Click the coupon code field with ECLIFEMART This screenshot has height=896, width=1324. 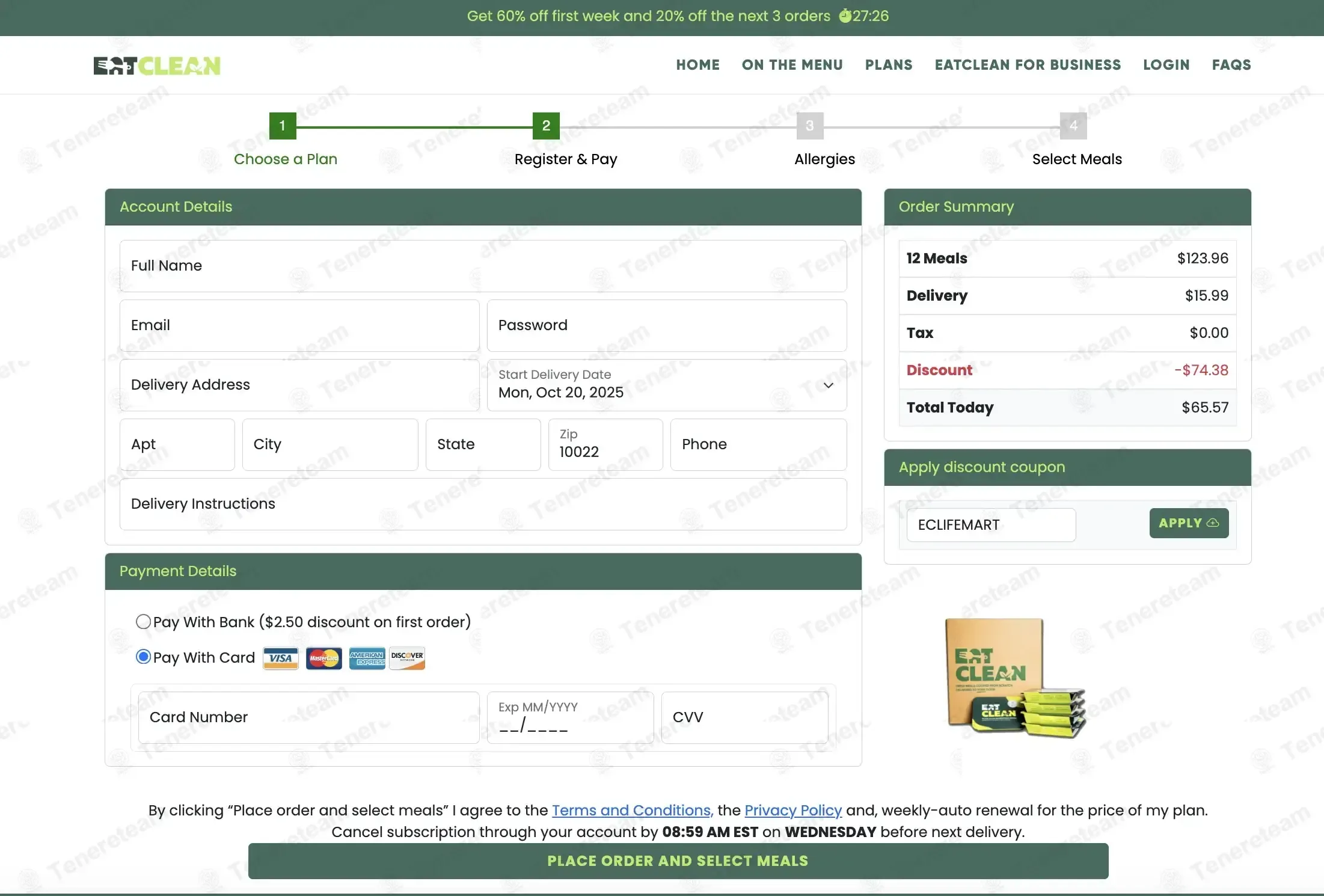pos(991,525)
